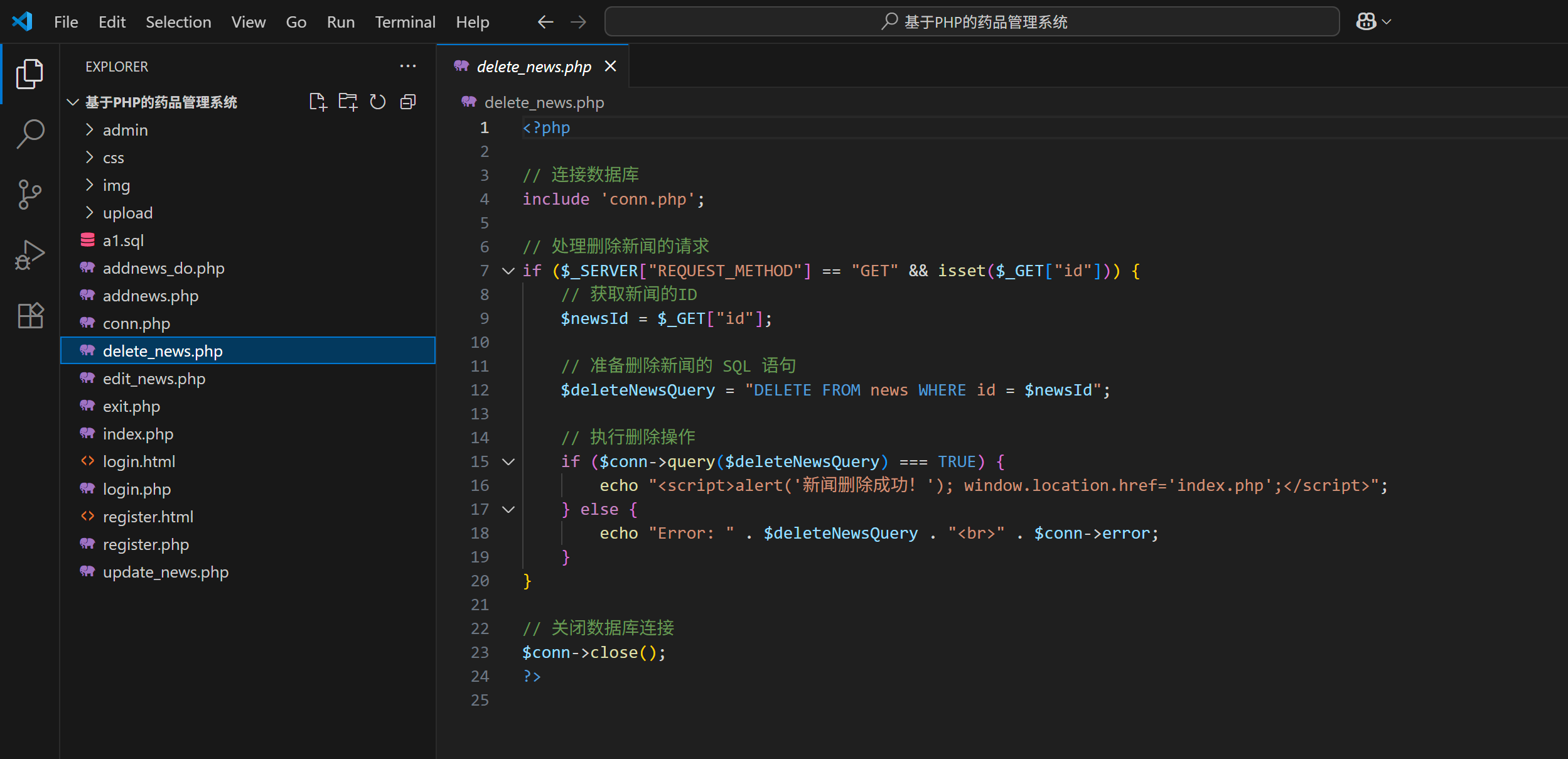Image resolution: width=1568 pixels, height=759 pixels.
Task: Click the <?php opening tag on line 1
Action: coord(546,127)
